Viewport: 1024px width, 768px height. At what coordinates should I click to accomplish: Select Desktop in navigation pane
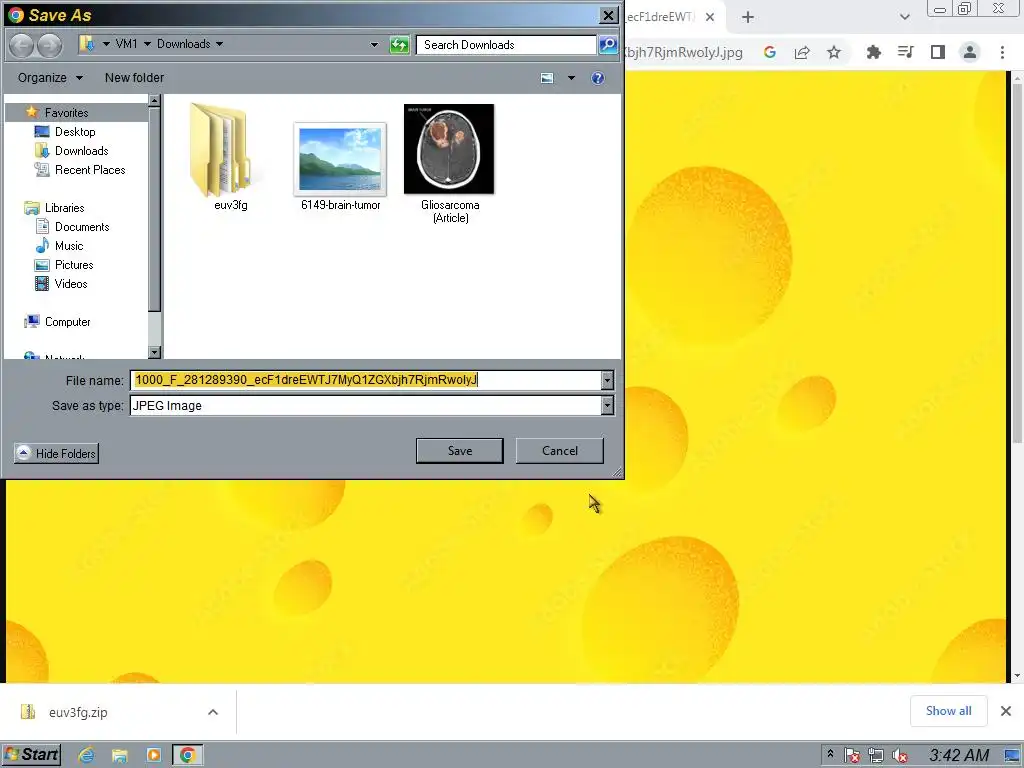74,131
